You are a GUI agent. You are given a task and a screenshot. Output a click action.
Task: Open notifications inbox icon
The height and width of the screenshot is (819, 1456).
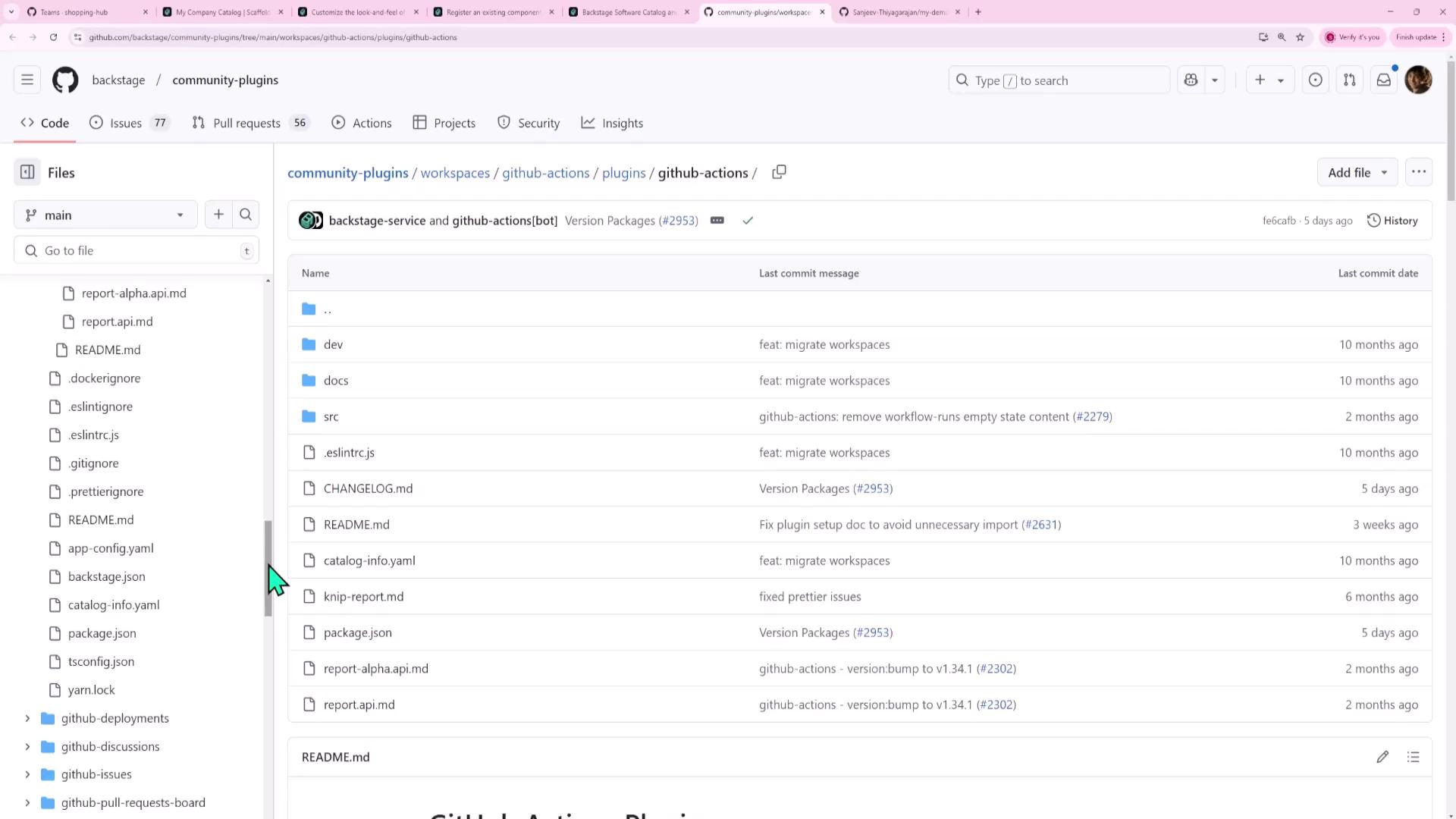(x=1383, y=80)
